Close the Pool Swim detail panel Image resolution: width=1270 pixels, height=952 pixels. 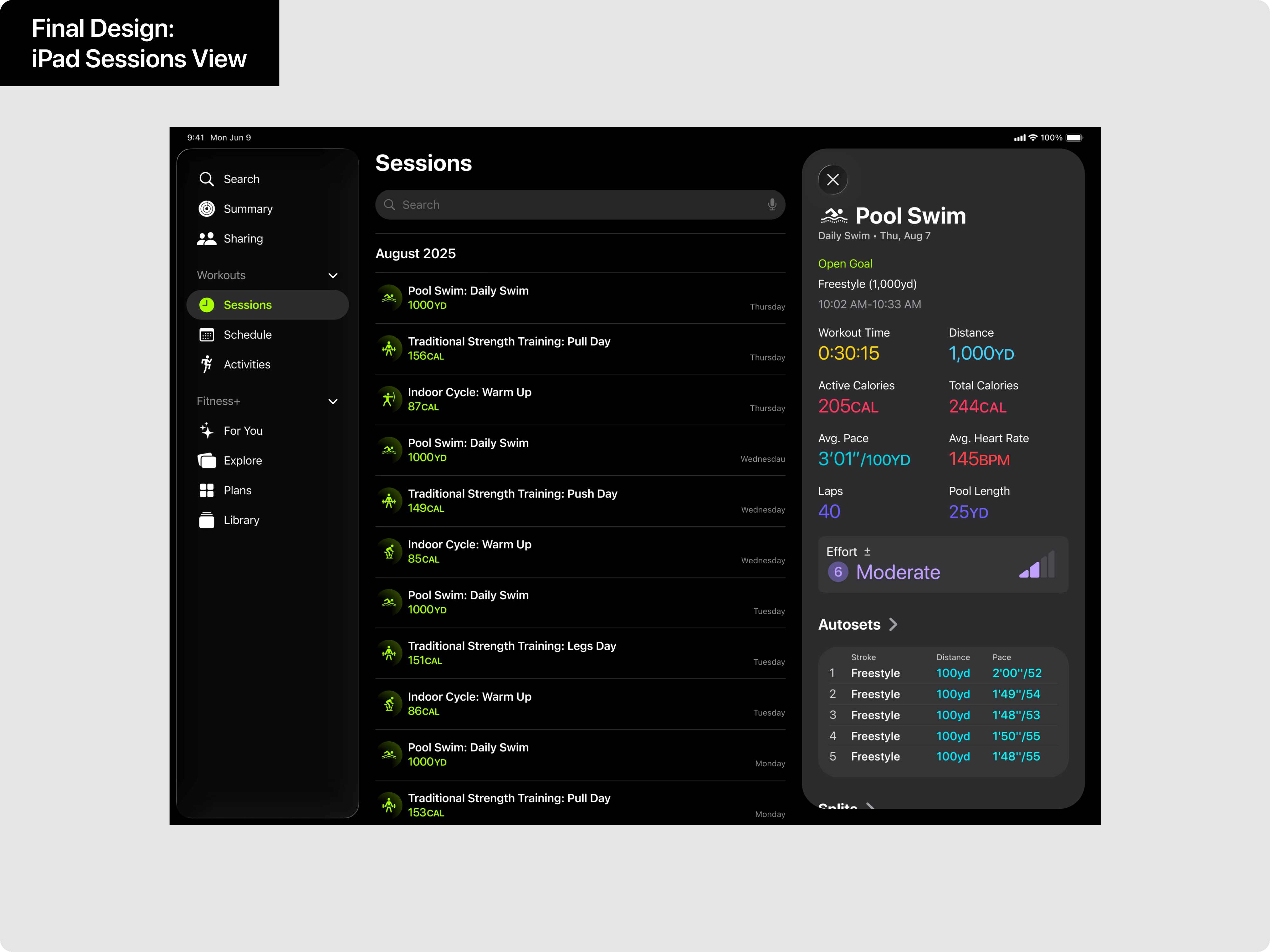coord(832,180)
